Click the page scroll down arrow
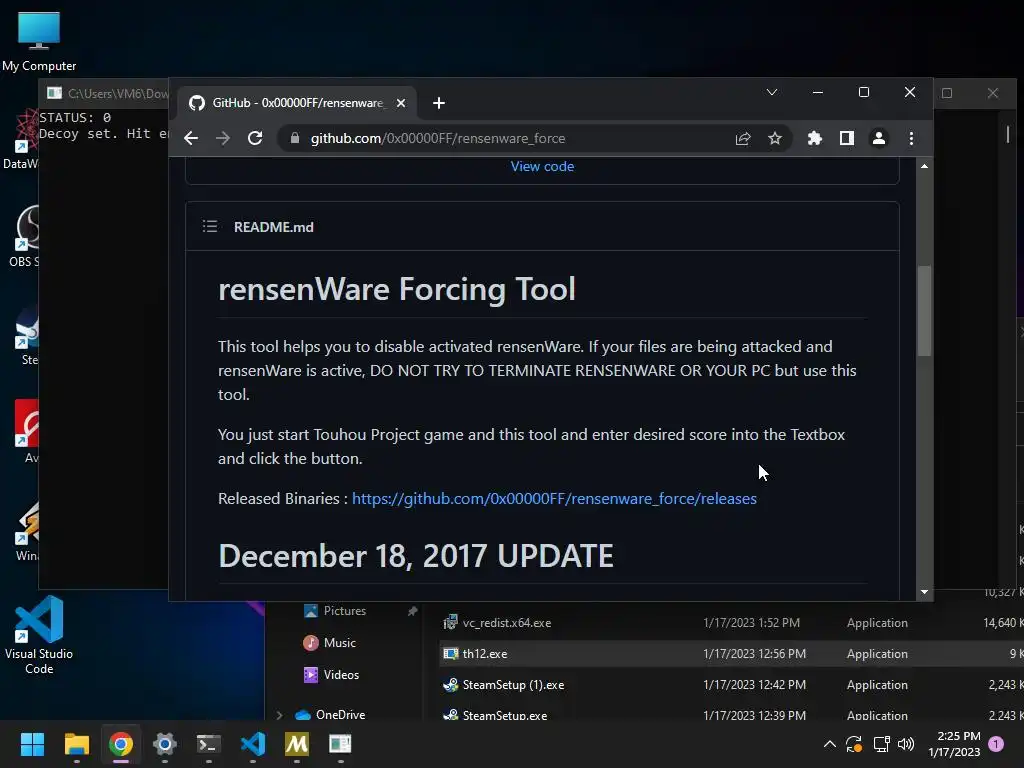Image resolution: width=1024 pixels, height=768 pixels. 924,592
